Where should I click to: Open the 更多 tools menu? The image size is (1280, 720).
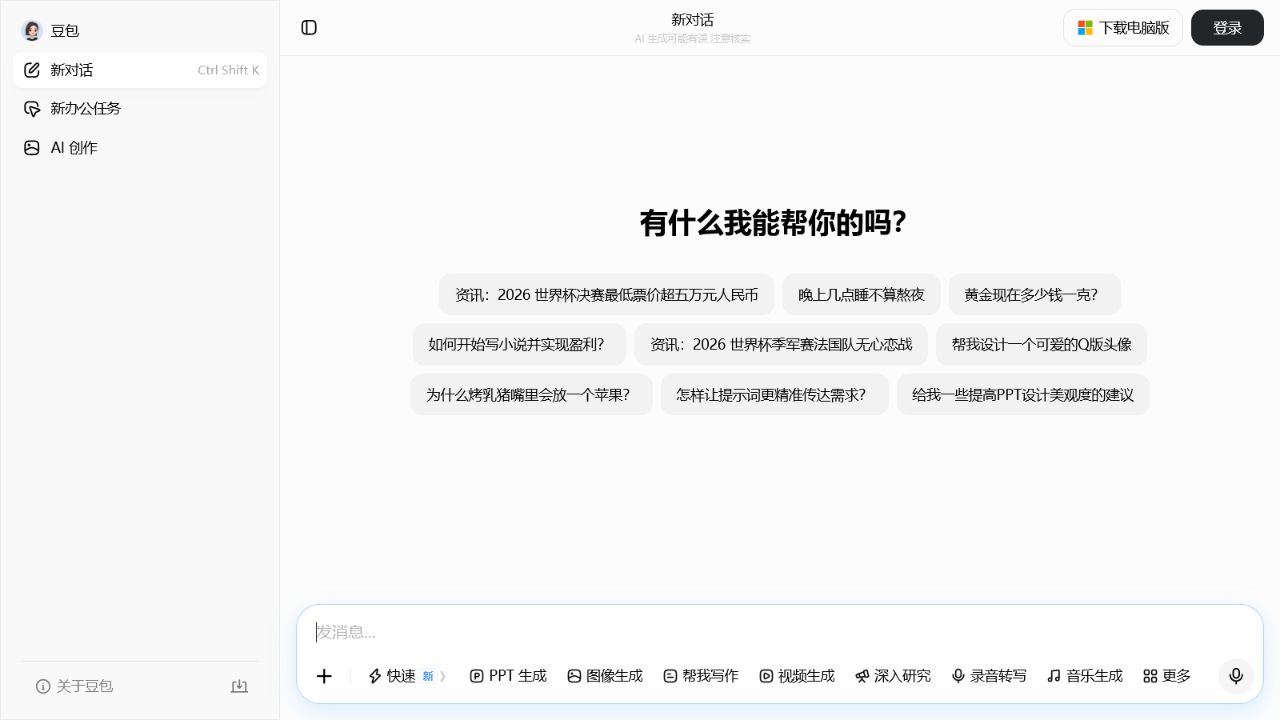point(1167,676)
